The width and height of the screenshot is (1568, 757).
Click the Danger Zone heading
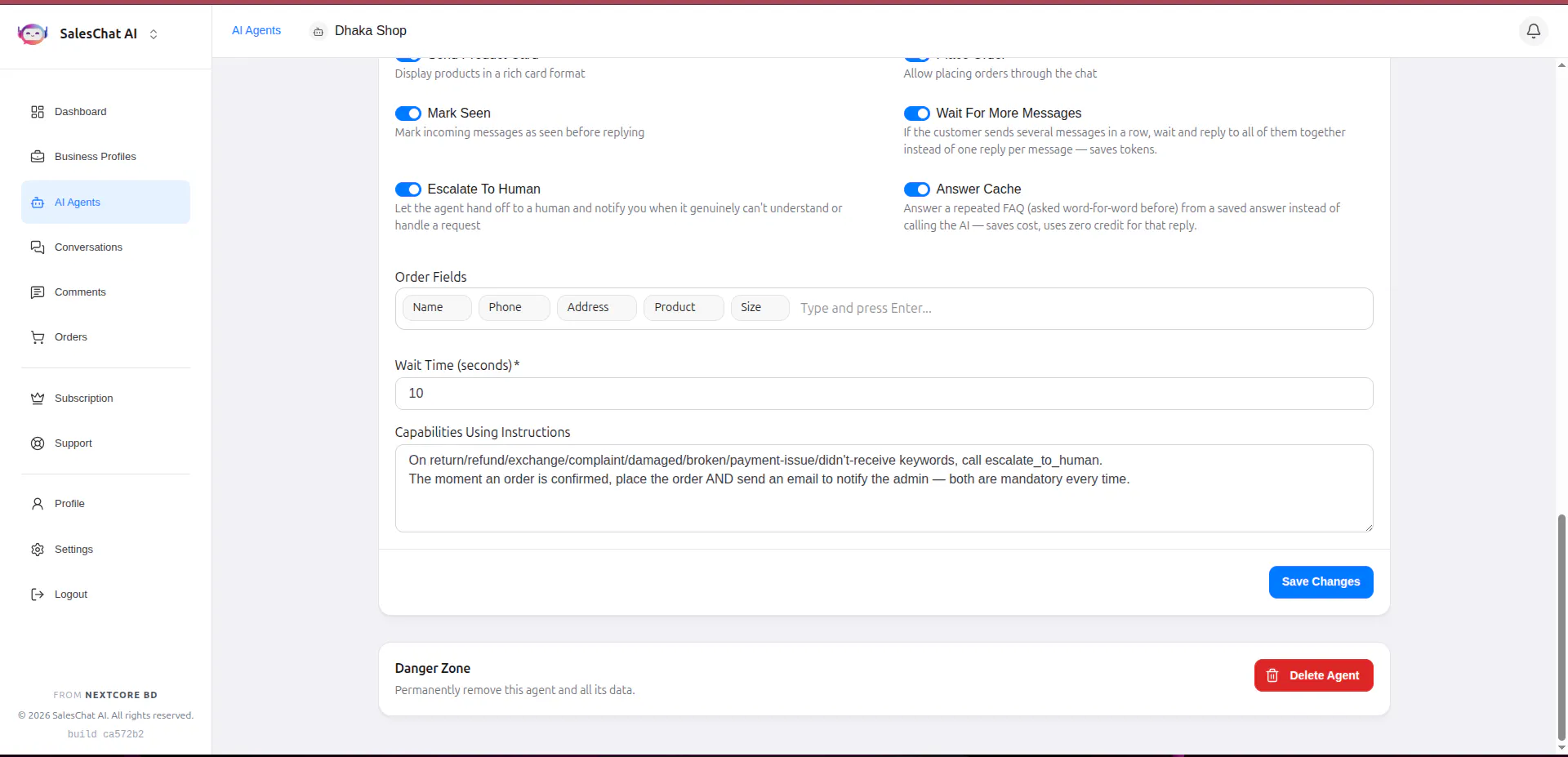433,668
